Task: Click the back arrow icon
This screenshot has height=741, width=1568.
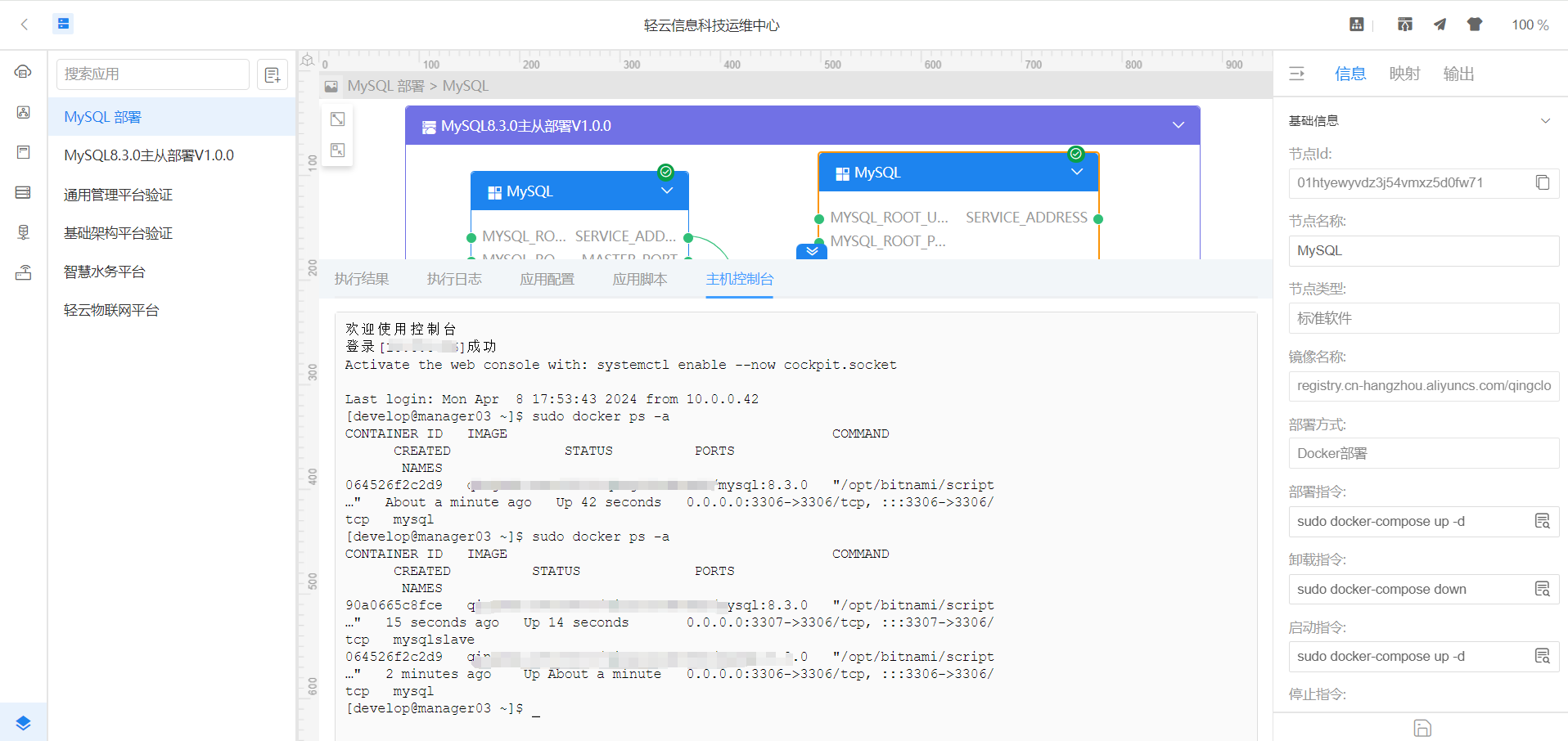Action: tap(25, 25)
